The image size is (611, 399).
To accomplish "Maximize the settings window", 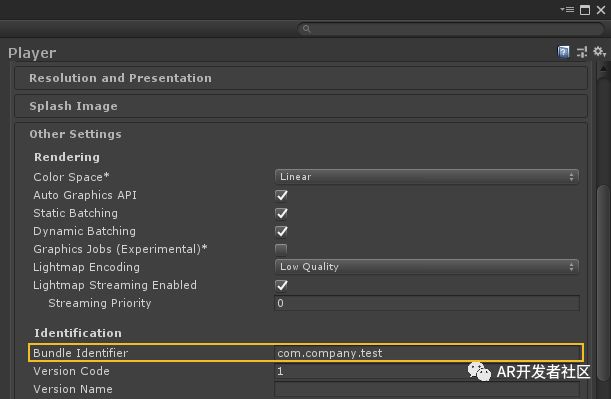I will click(x=585, y=10).
